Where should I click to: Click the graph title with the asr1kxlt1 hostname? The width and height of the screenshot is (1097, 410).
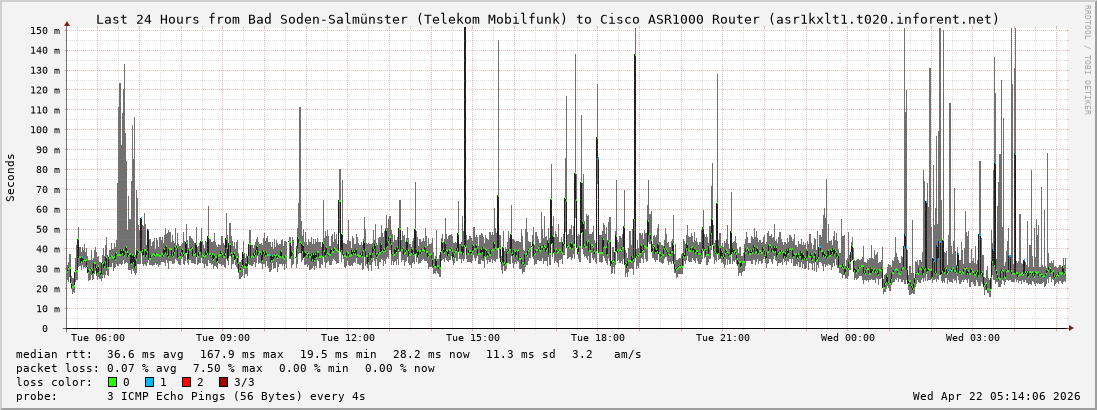pyautogui.click(x=547, y=19)
